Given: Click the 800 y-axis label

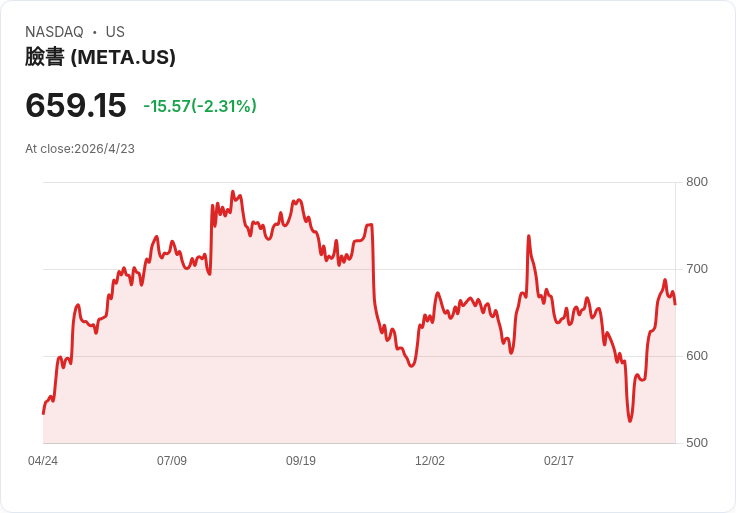Looking at the screenshot, I should pos(697,182).
